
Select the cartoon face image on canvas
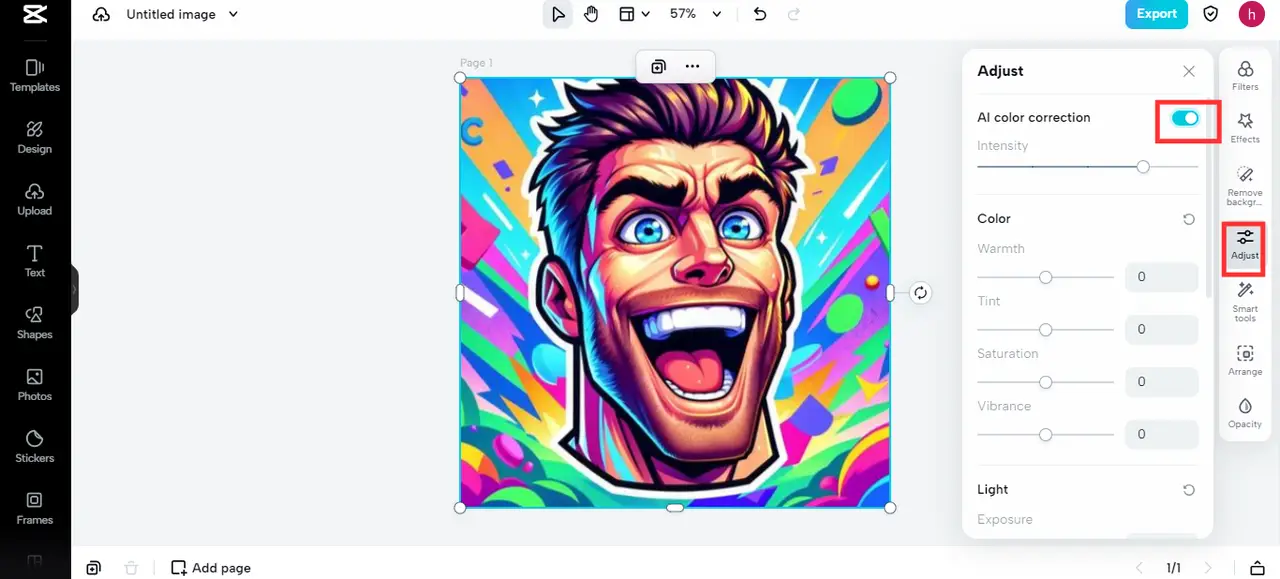(x=675, y=293)
